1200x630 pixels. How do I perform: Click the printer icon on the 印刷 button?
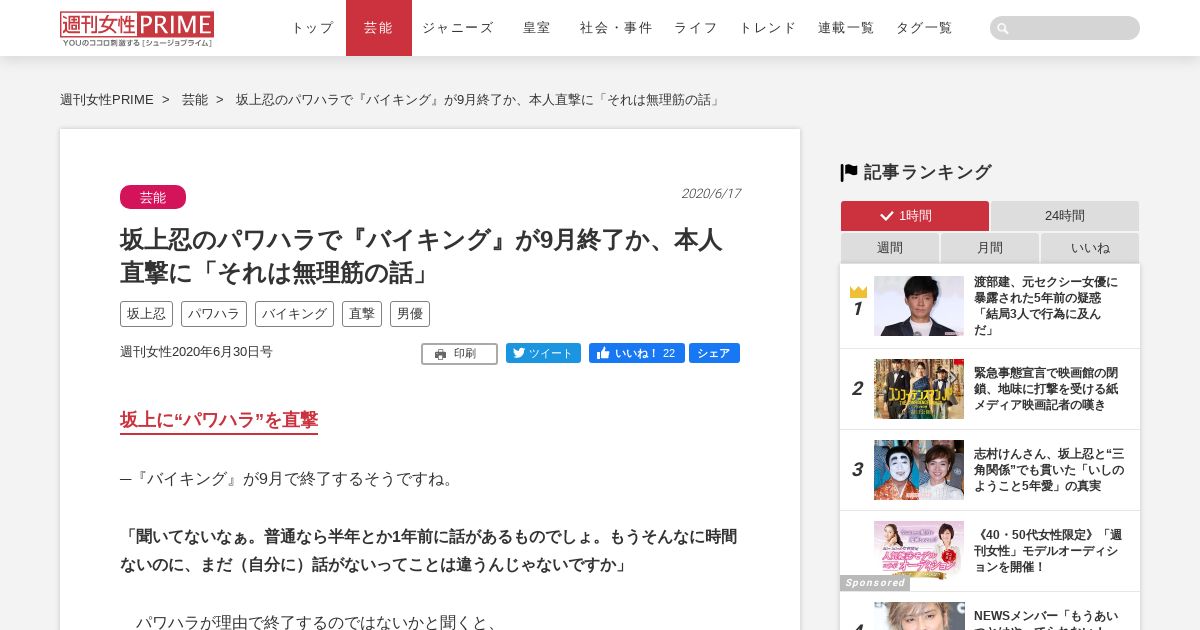[x=441, y=354]
